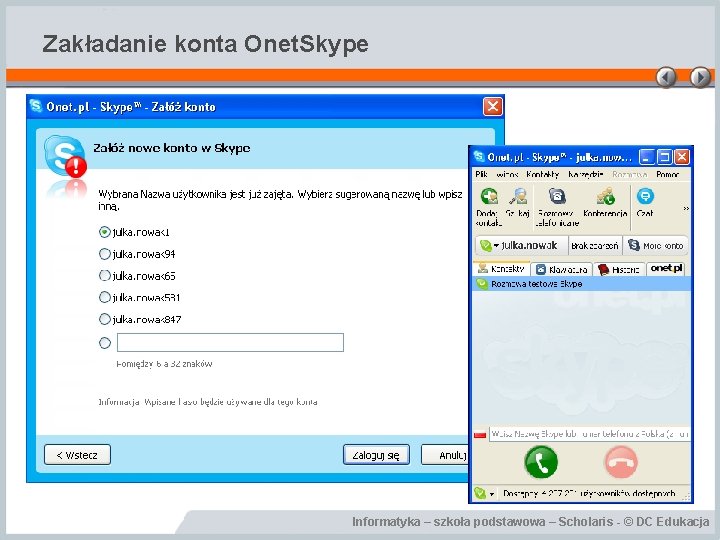The image size is (720, 540).
Task: Go to next slide arrow
Action: pyautogui.click(x=700, y=77)
